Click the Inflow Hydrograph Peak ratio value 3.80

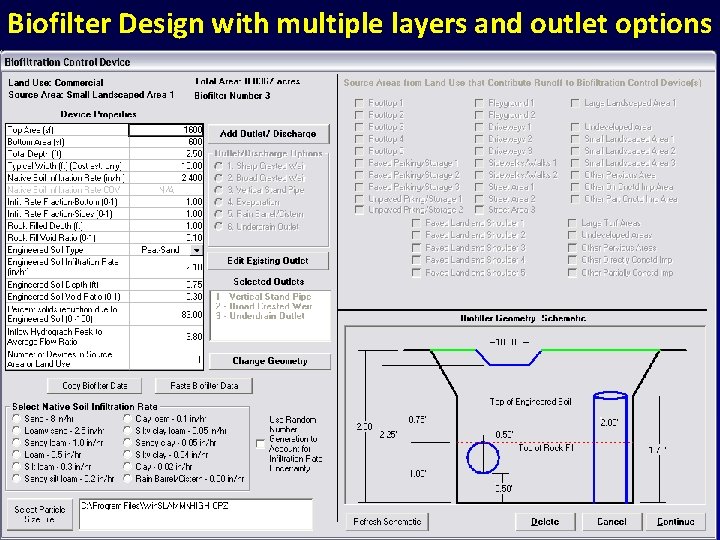[x=166, y=337]
